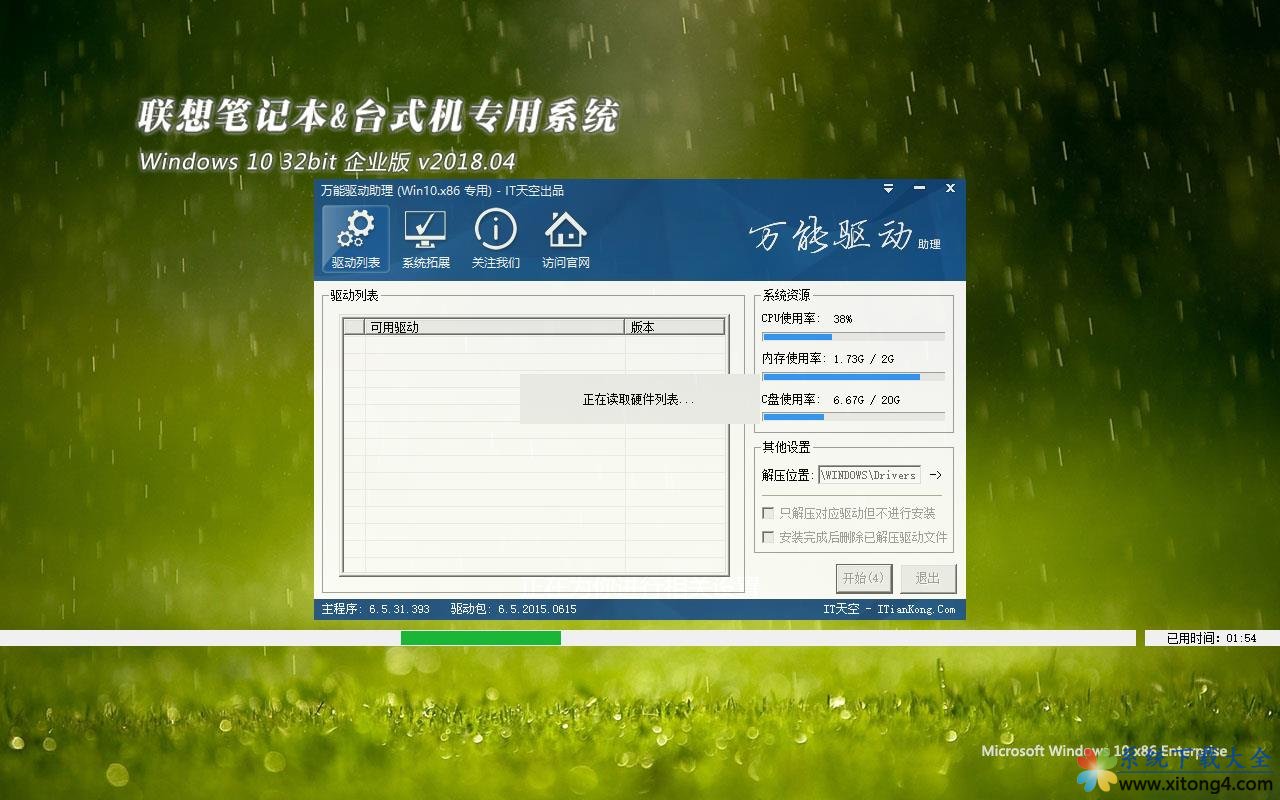Click the 关注我们 info icon
The width and height of the screenshot is (1280, 800).
[x=495, y=239]
